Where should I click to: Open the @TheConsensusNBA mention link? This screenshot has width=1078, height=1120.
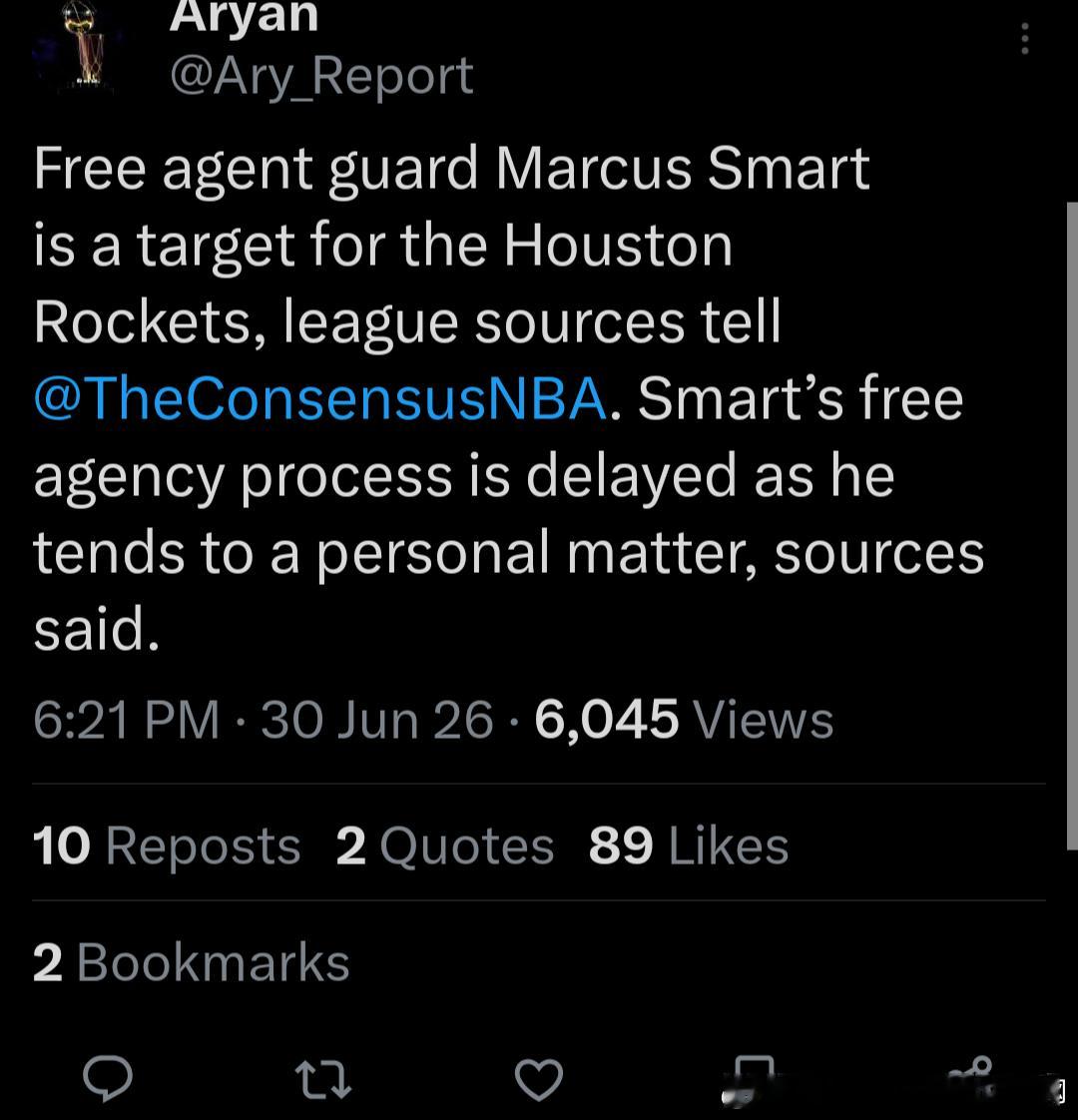pyautogui.click(x=320, y=398)
